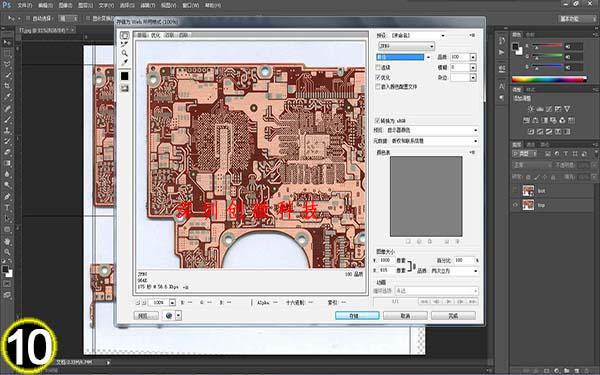The image size is (600, 375).
Task: Expand the resampling quality dropdown 两次立方
Action: [454, 271]
